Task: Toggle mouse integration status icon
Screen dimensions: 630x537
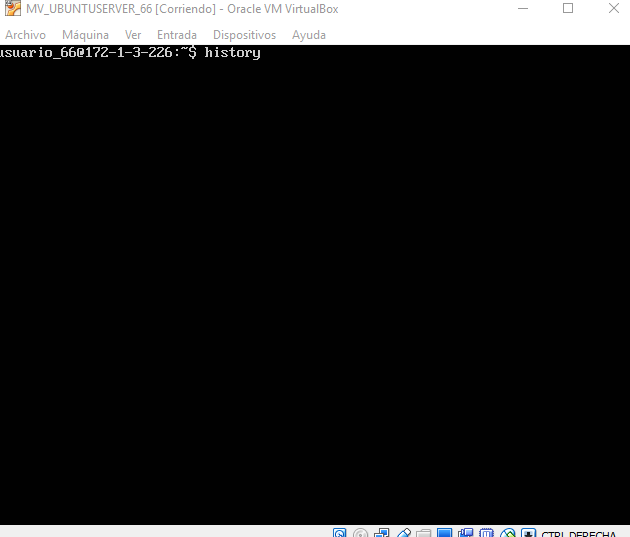Action: click(x=508, y=533)
